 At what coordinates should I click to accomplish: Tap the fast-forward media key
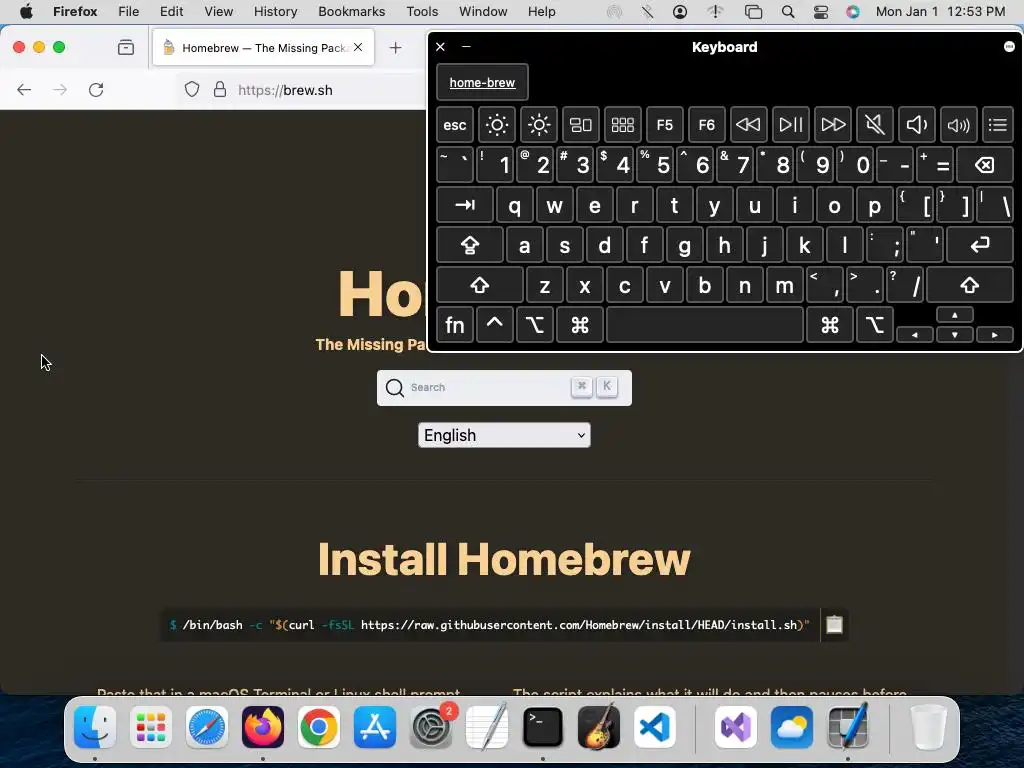[833, 125]
